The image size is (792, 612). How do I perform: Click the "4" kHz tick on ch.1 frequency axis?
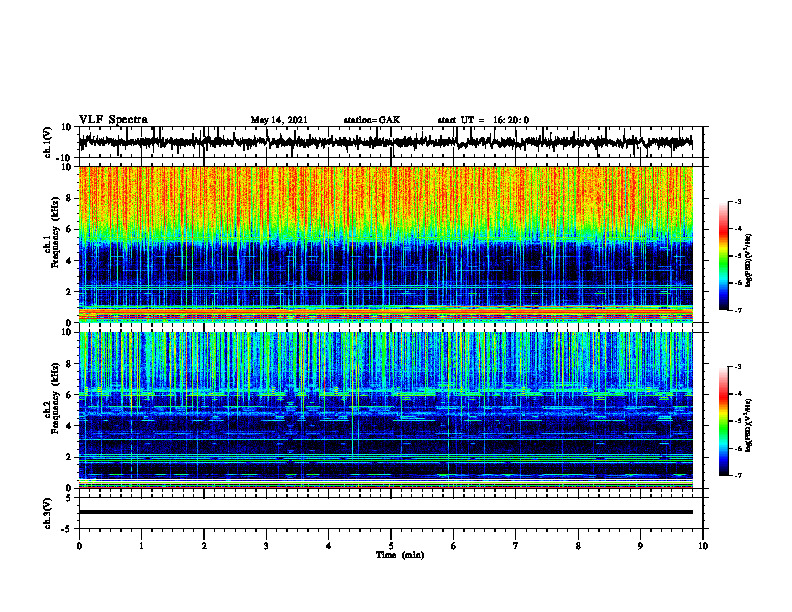coord(70,261)
